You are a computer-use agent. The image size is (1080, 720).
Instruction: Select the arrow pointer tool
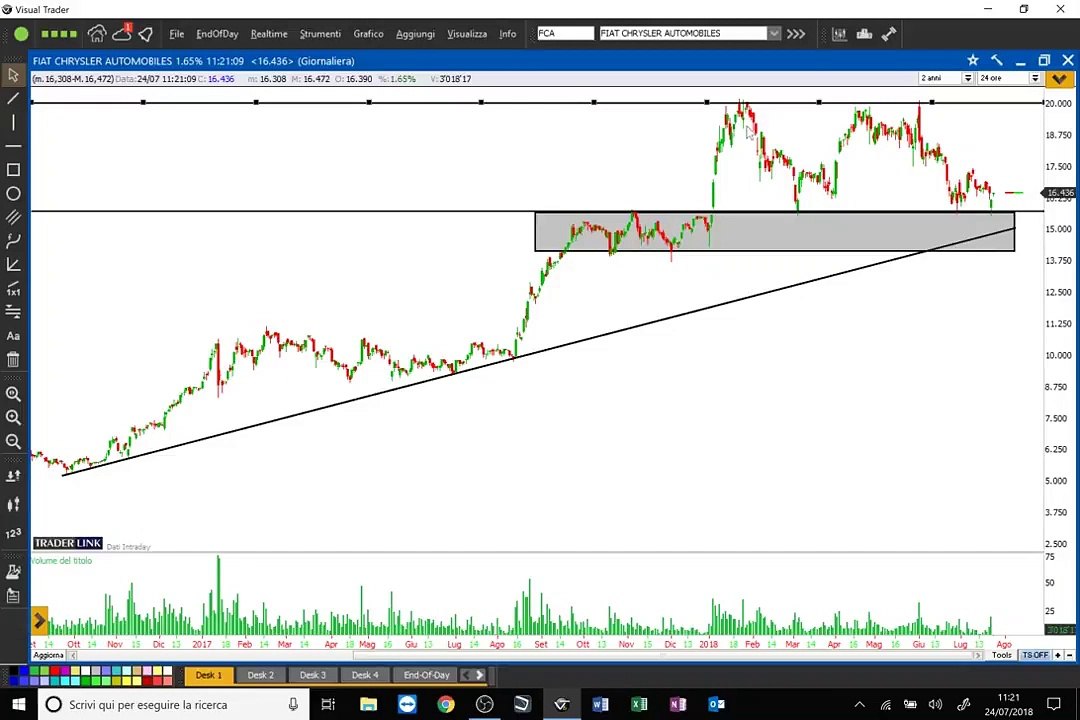tap(13, 74)
